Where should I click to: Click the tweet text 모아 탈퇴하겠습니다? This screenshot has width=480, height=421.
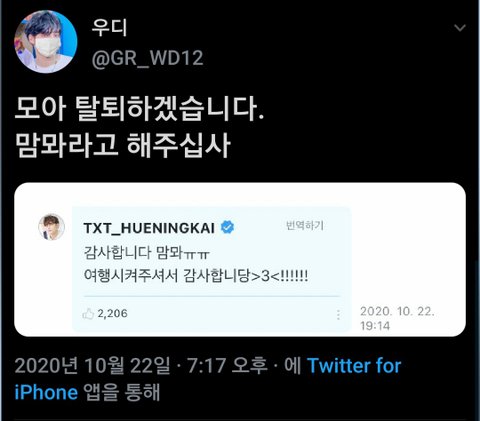point(139,109)
